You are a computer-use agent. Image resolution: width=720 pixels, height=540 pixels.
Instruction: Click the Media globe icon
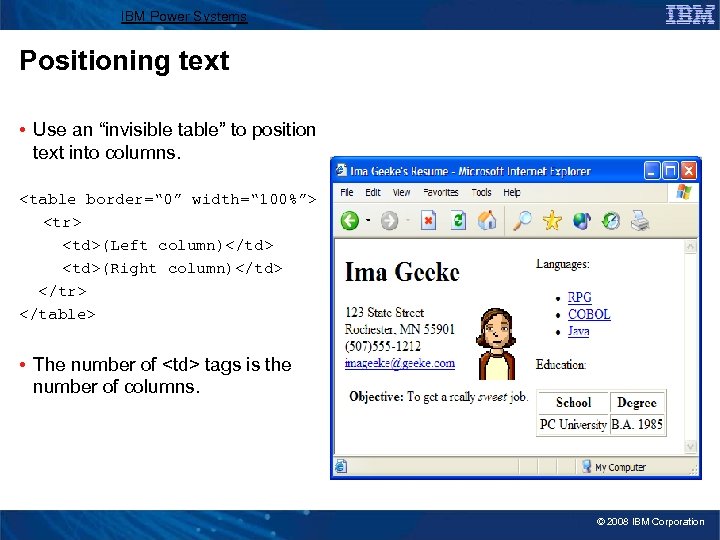[582, 221]
